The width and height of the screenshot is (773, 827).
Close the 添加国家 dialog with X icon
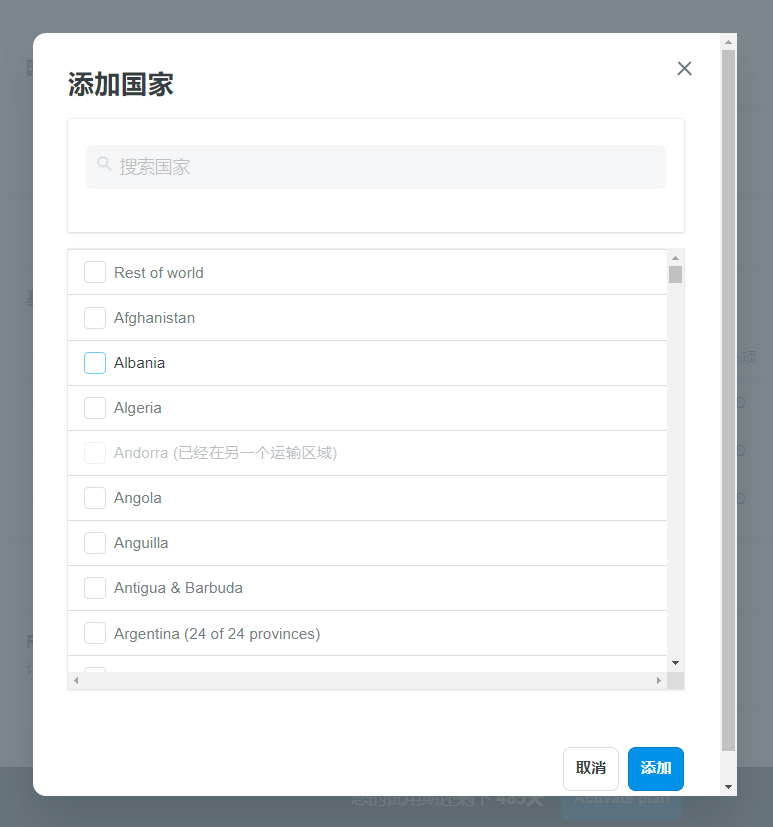(x=684, y=68)
